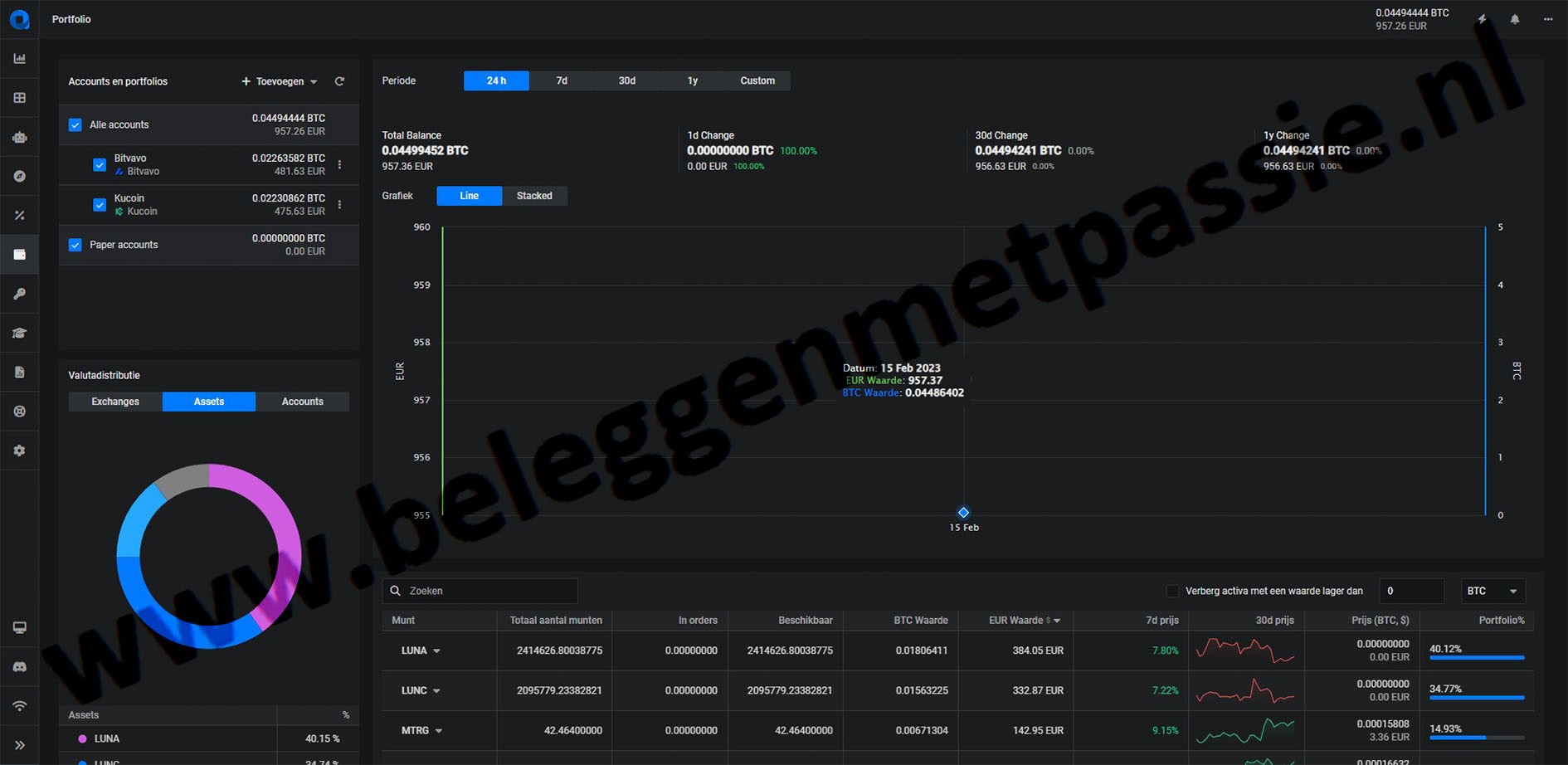Open the graduation cap academy icon
This screenshot has height=765, width=1568.
pos(19,333)
